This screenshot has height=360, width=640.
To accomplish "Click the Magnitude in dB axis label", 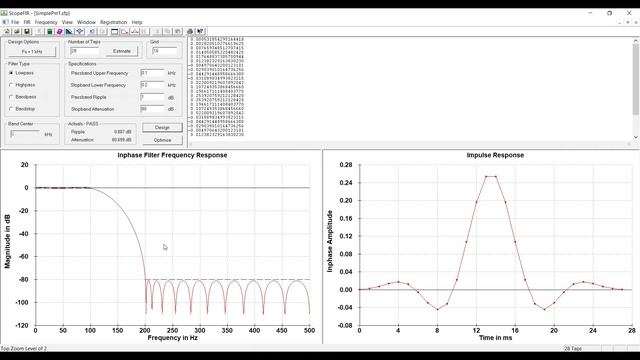I will coord(7,241).
